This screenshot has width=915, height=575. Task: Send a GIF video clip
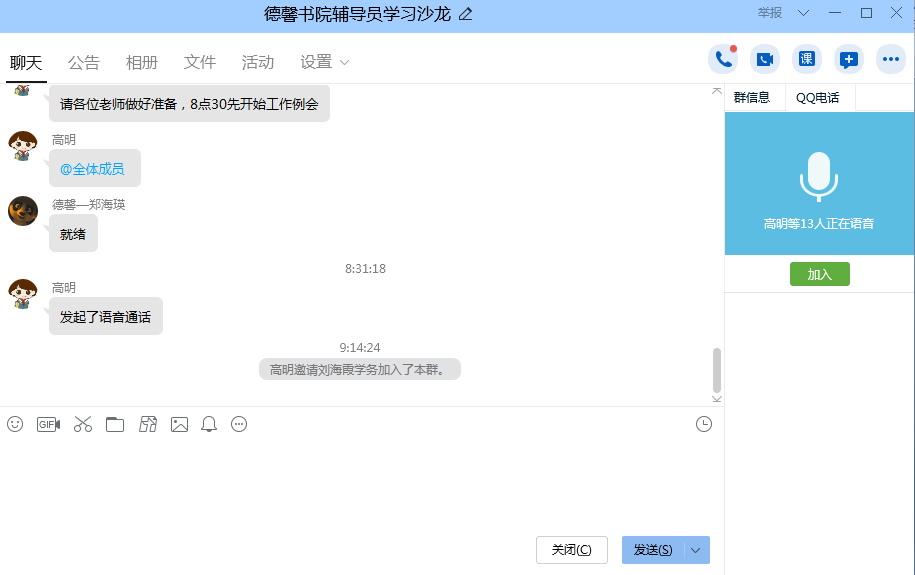tap(48, 424)
